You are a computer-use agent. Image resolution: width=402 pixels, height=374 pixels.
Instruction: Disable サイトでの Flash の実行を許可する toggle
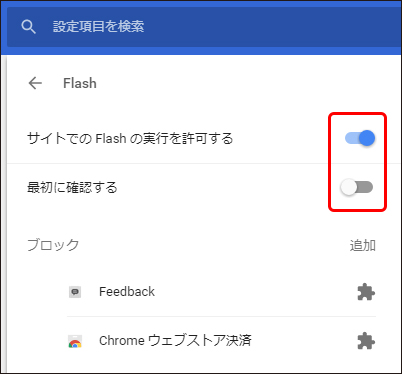point(360,138)
